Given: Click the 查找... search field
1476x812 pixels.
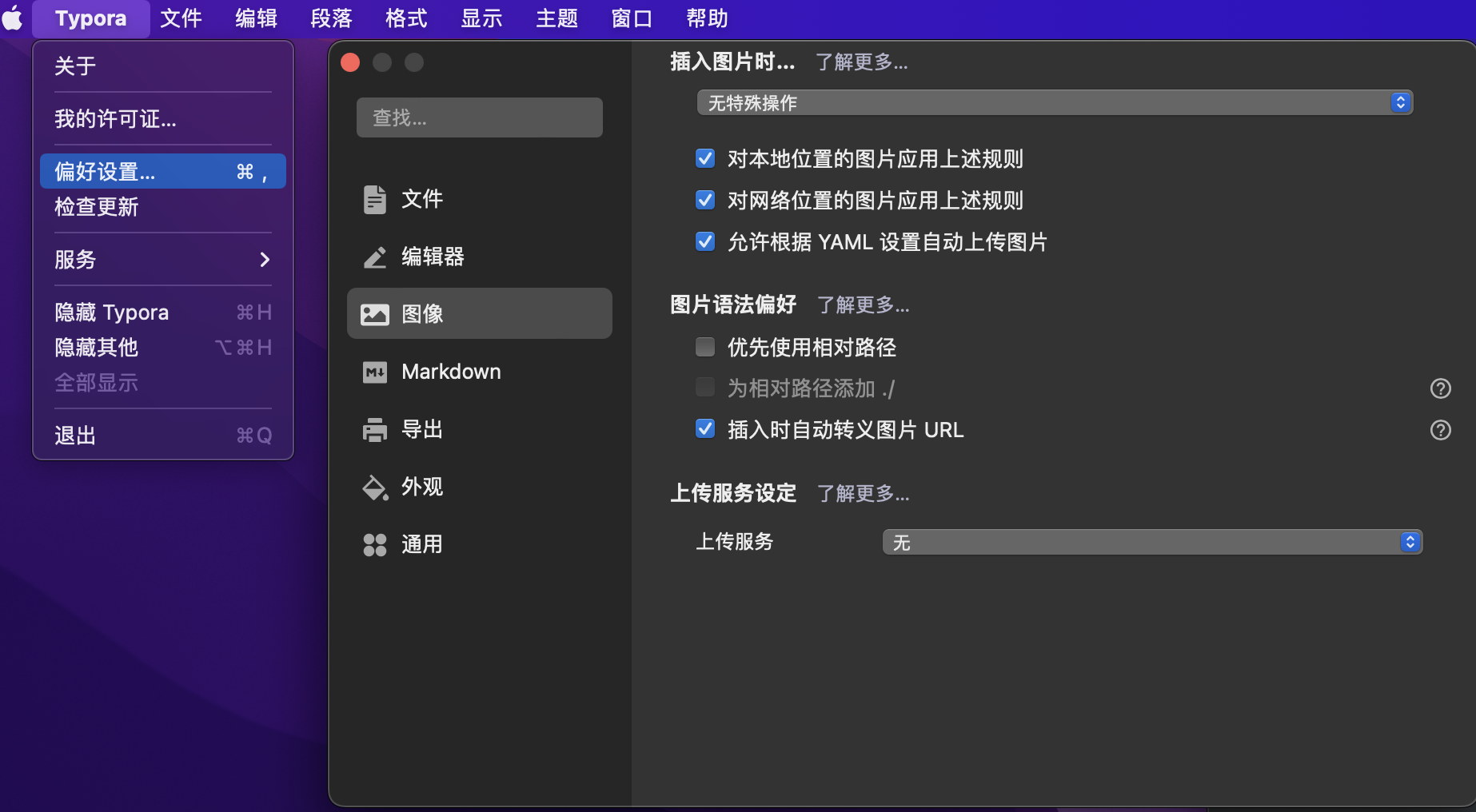Looking at the screenshot, I should coord(479,117).
